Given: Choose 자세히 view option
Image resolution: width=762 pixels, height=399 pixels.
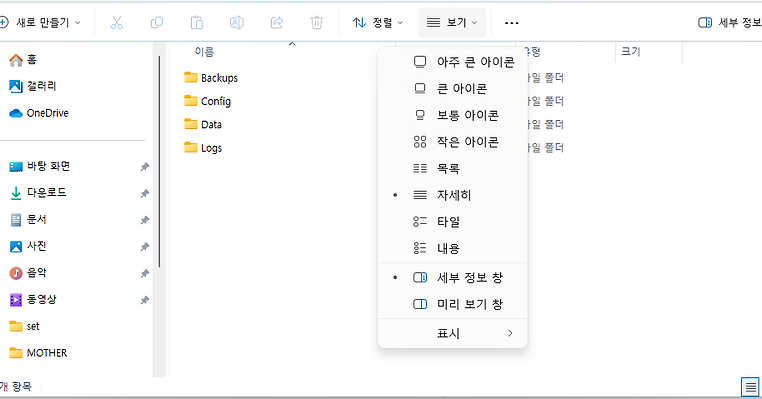Looking at the screenshot, I should pos(452,195).
